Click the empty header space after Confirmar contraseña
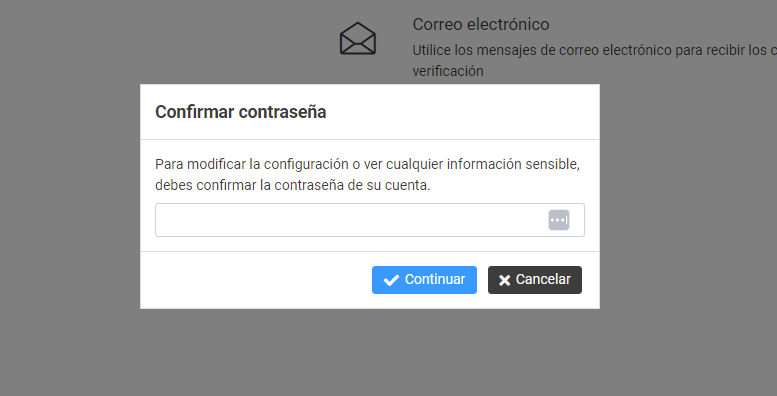Screen dimensions: 777x396 click(x=461, y=112)
